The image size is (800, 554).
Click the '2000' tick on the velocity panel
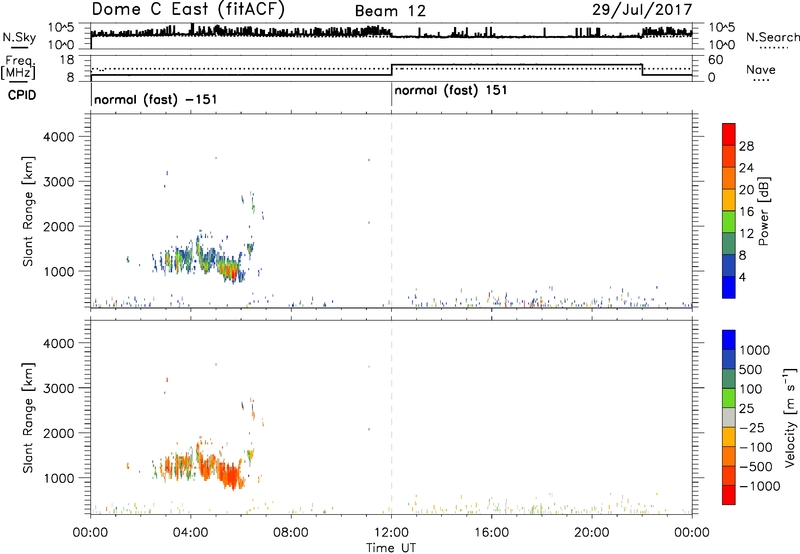[x=59, y=433]
